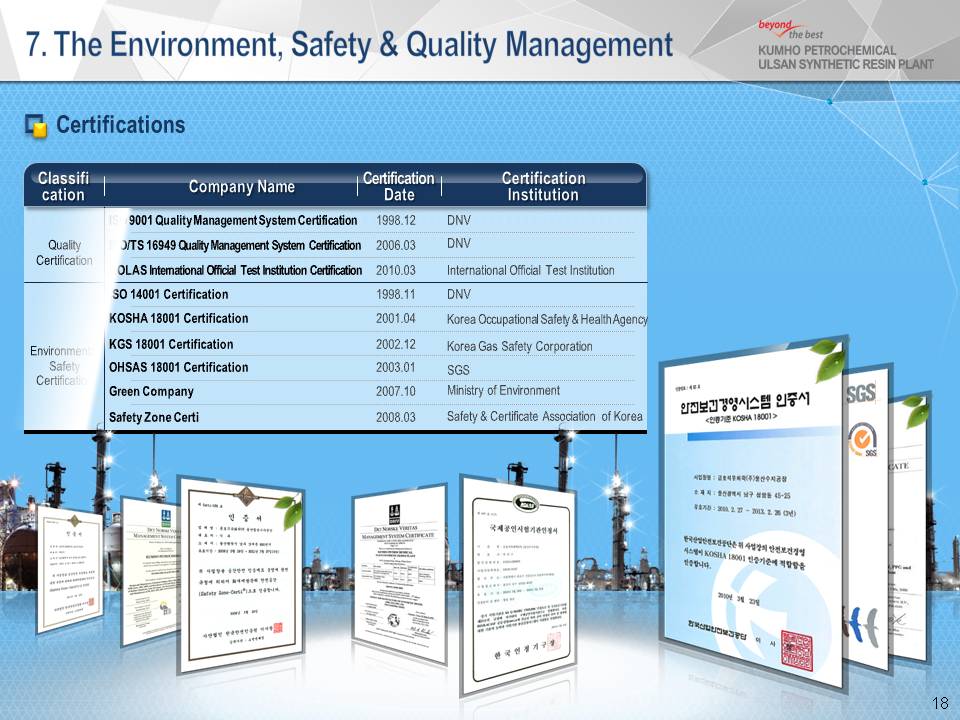Click the 'Classification' column header
This screenshot has width=960, height=720.
point(63,186)
